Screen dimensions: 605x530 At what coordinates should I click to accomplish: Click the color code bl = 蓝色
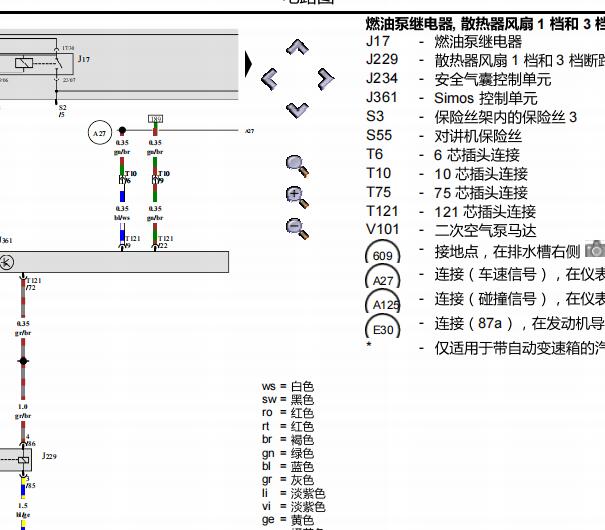[x=288, y=467]
